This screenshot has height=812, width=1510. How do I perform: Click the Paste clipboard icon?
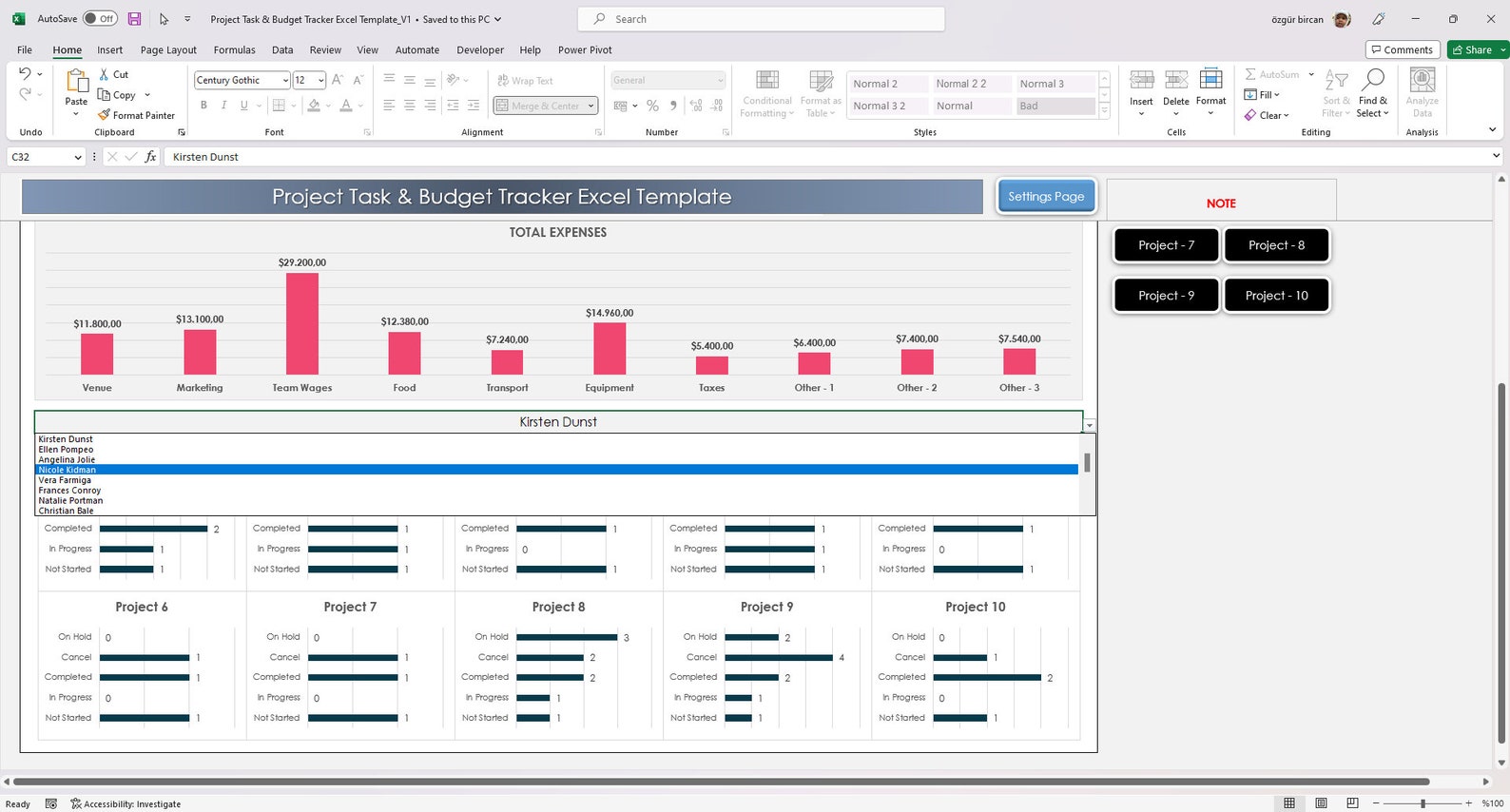click(76, 82)
